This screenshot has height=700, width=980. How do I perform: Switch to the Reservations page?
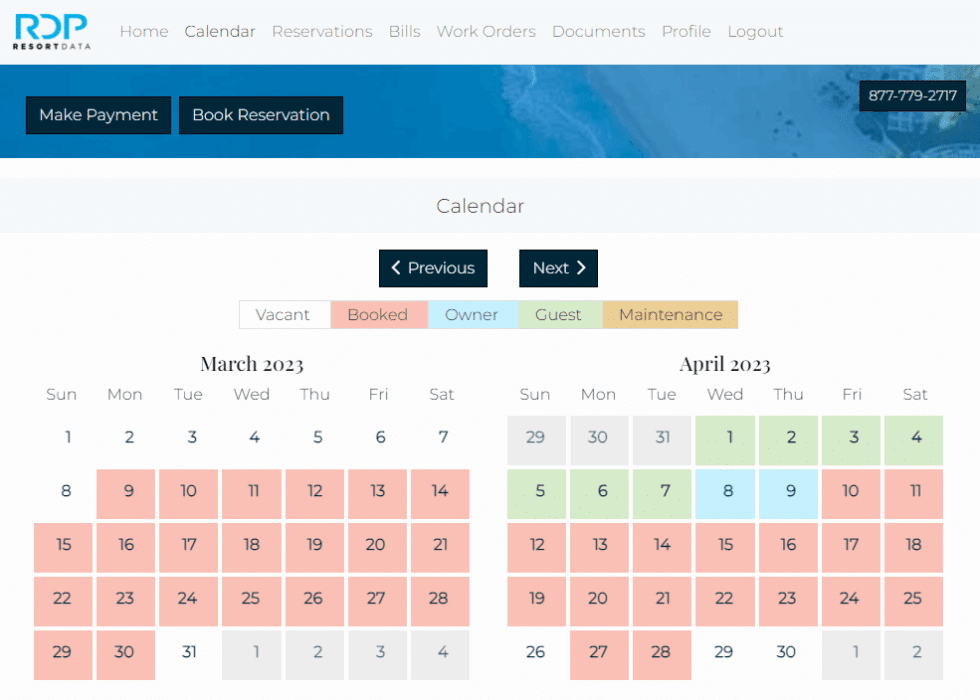pyautogui.click(x=322, y=31)
